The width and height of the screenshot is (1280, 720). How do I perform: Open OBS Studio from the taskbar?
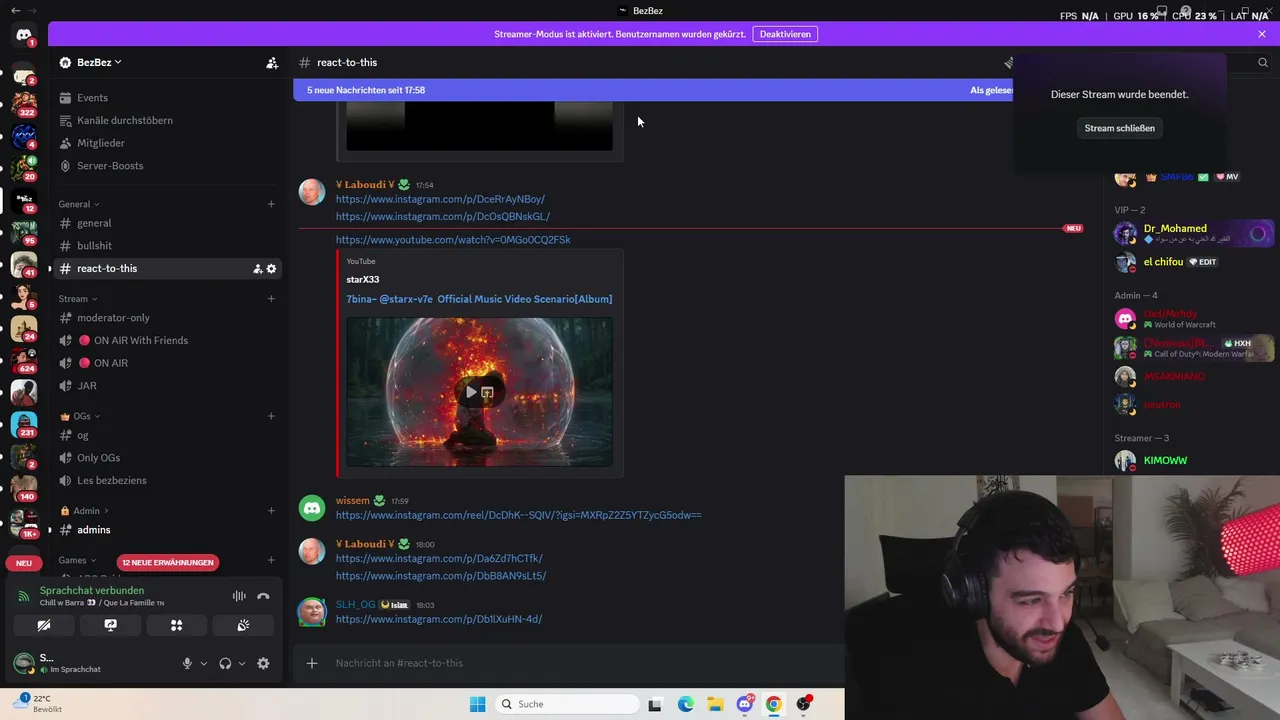(803, 704)
